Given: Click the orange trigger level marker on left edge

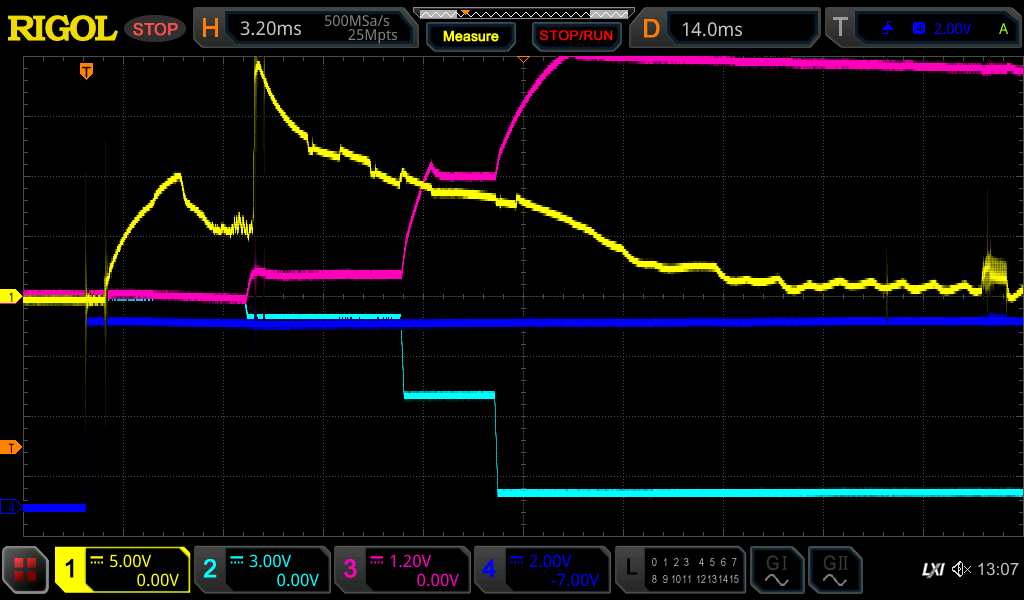Looking at the screenshot, I should 11,446.
